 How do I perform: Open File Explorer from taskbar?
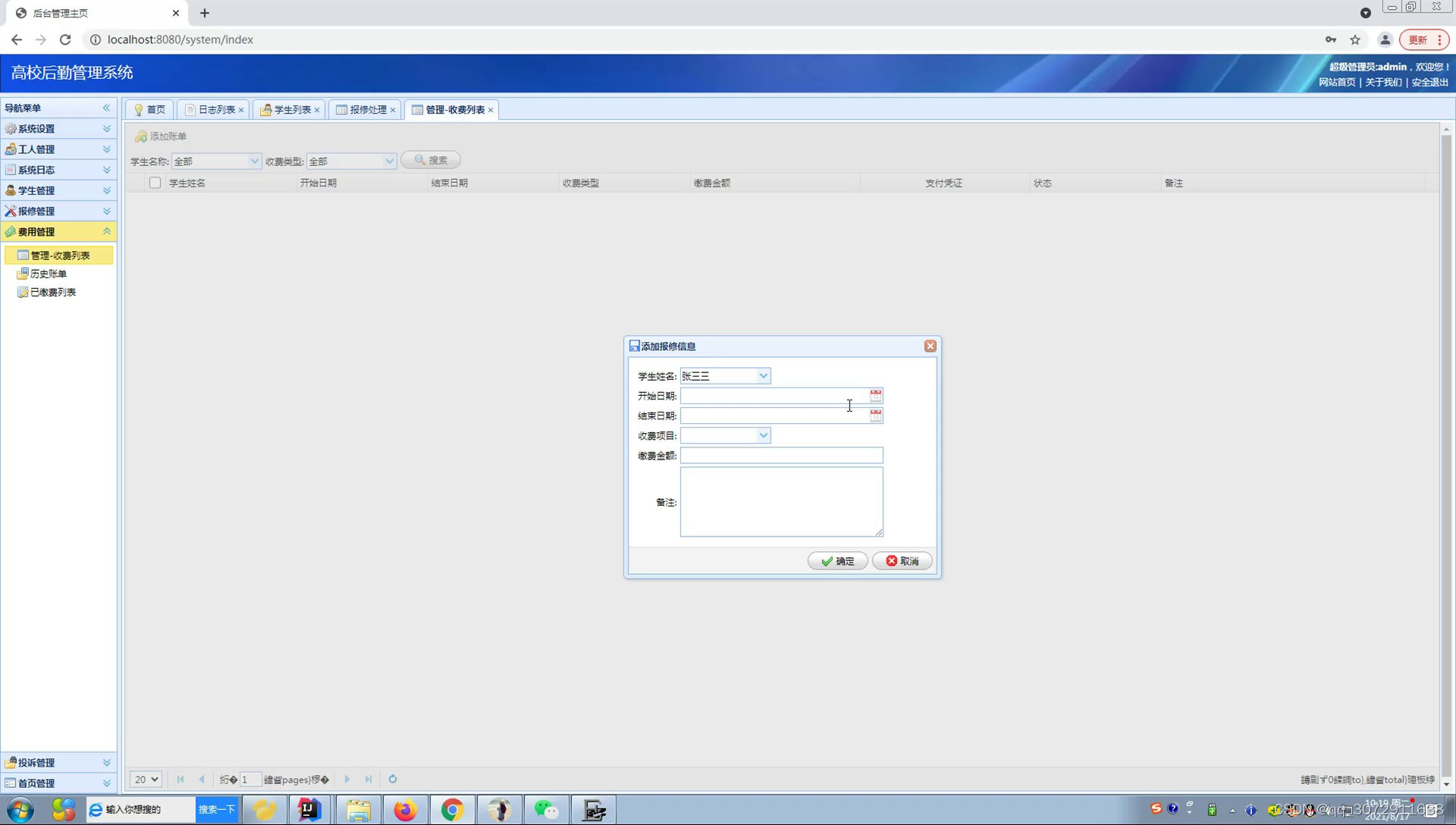[x=359, y=810]
